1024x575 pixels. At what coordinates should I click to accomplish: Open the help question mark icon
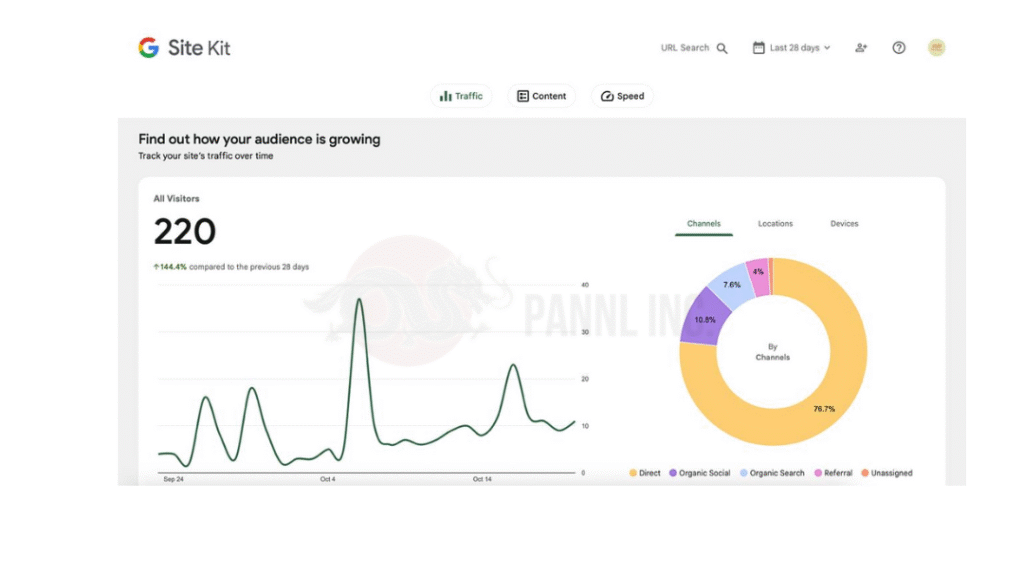pos(899,48)
